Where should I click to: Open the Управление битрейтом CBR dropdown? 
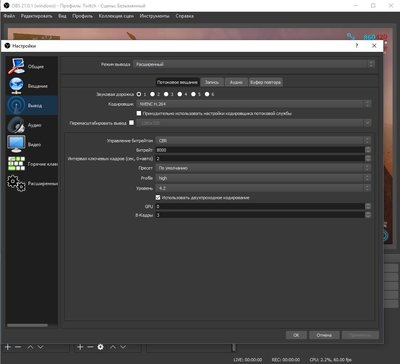click(x=263, y=140)
